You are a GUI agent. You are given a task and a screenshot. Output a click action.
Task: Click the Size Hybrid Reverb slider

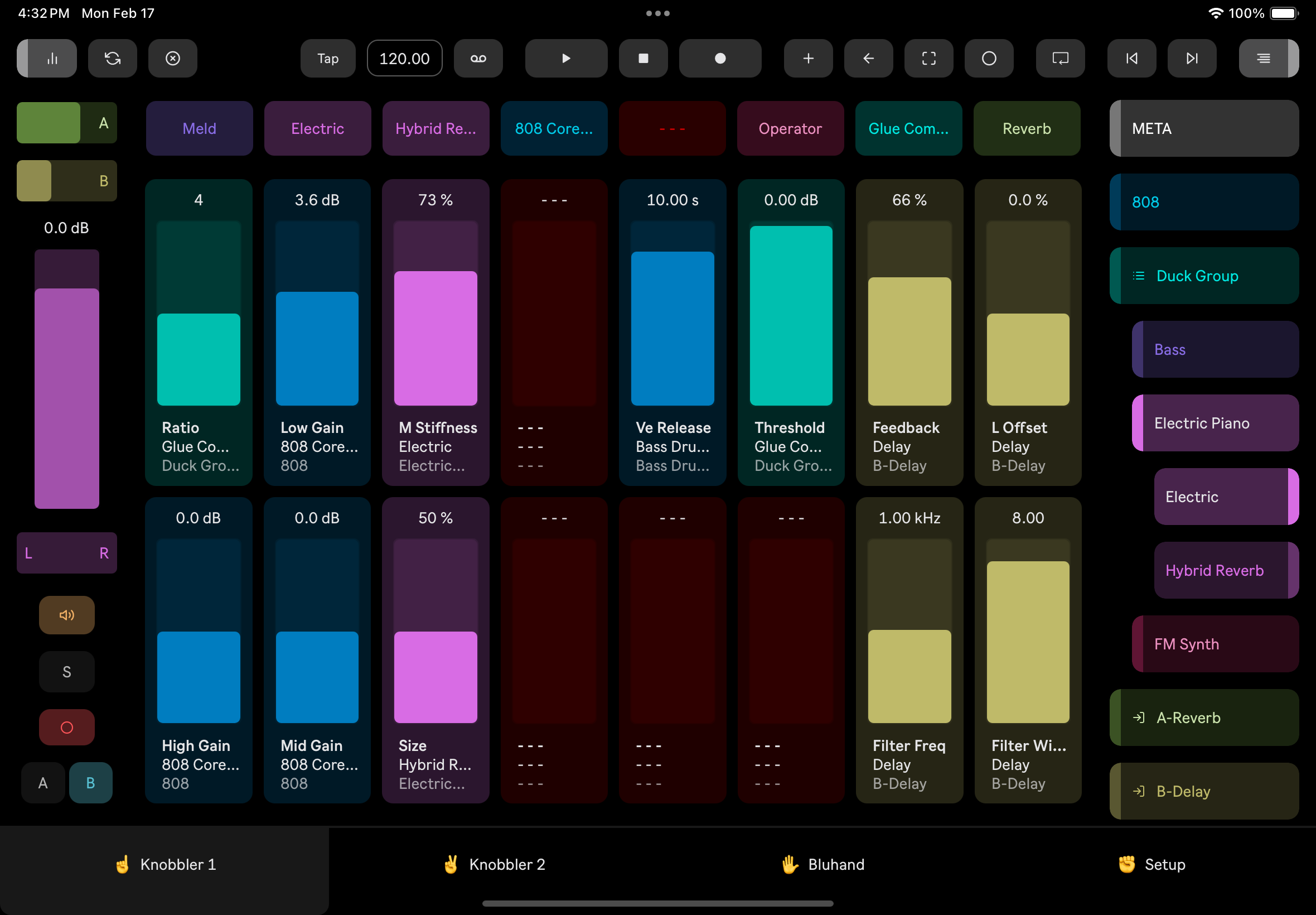click(x=436, y=631)
